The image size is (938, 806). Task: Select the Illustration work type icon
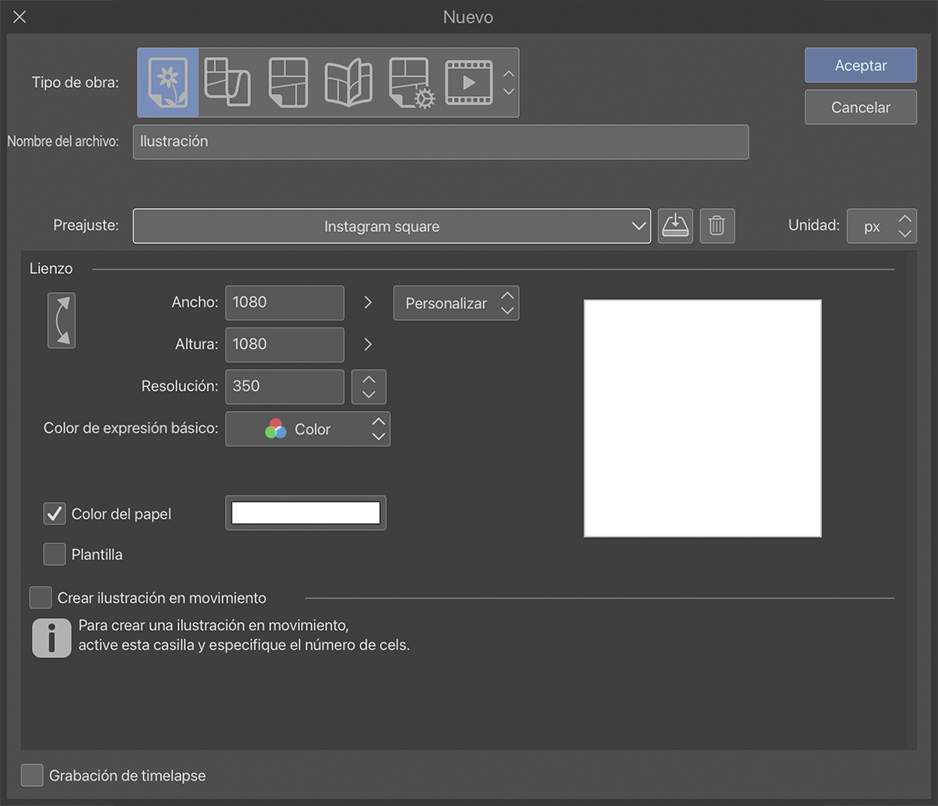click(168, 82)
